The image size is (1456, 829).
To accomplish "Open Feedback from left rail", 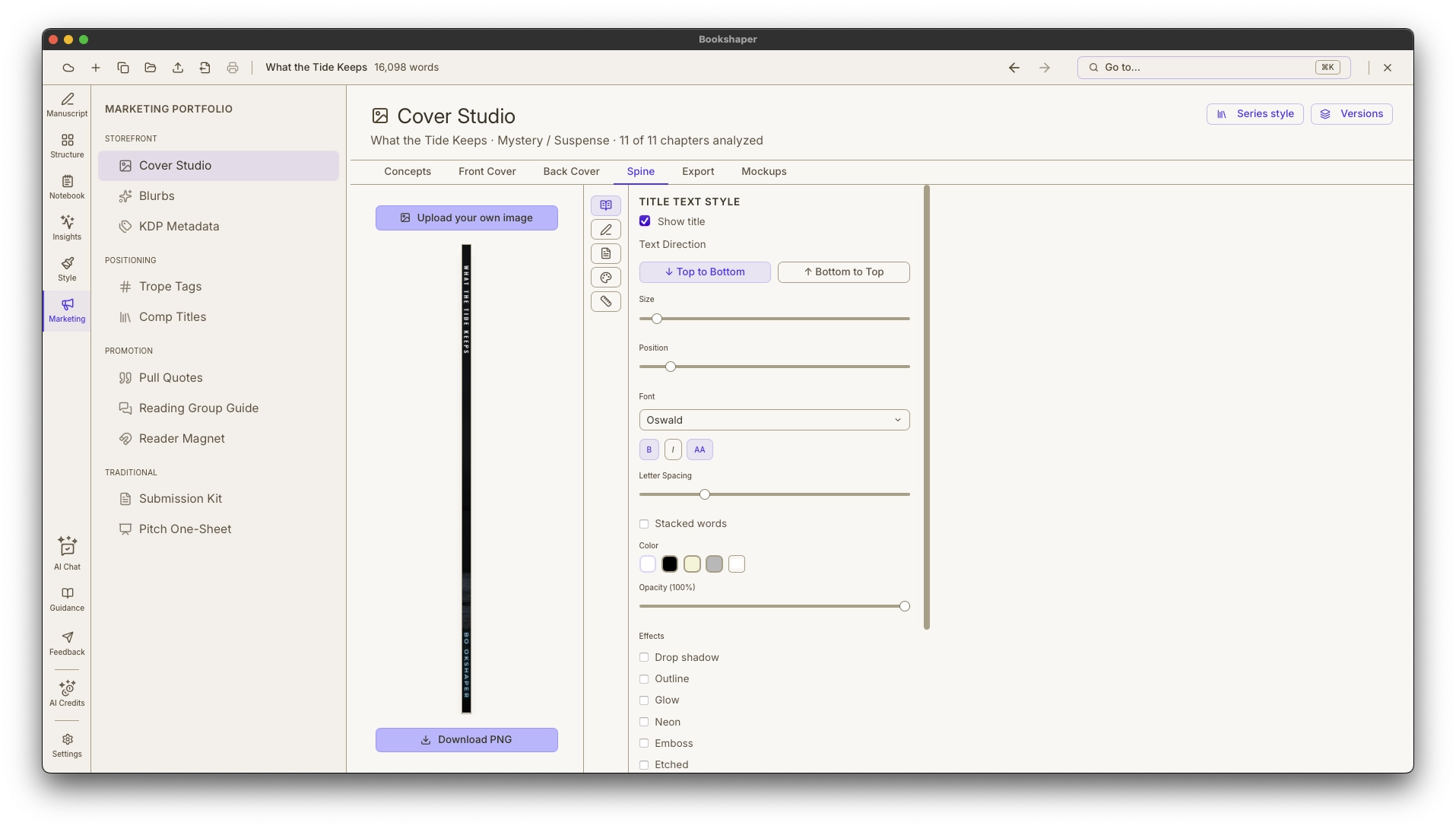I will [x=67, y=643].
